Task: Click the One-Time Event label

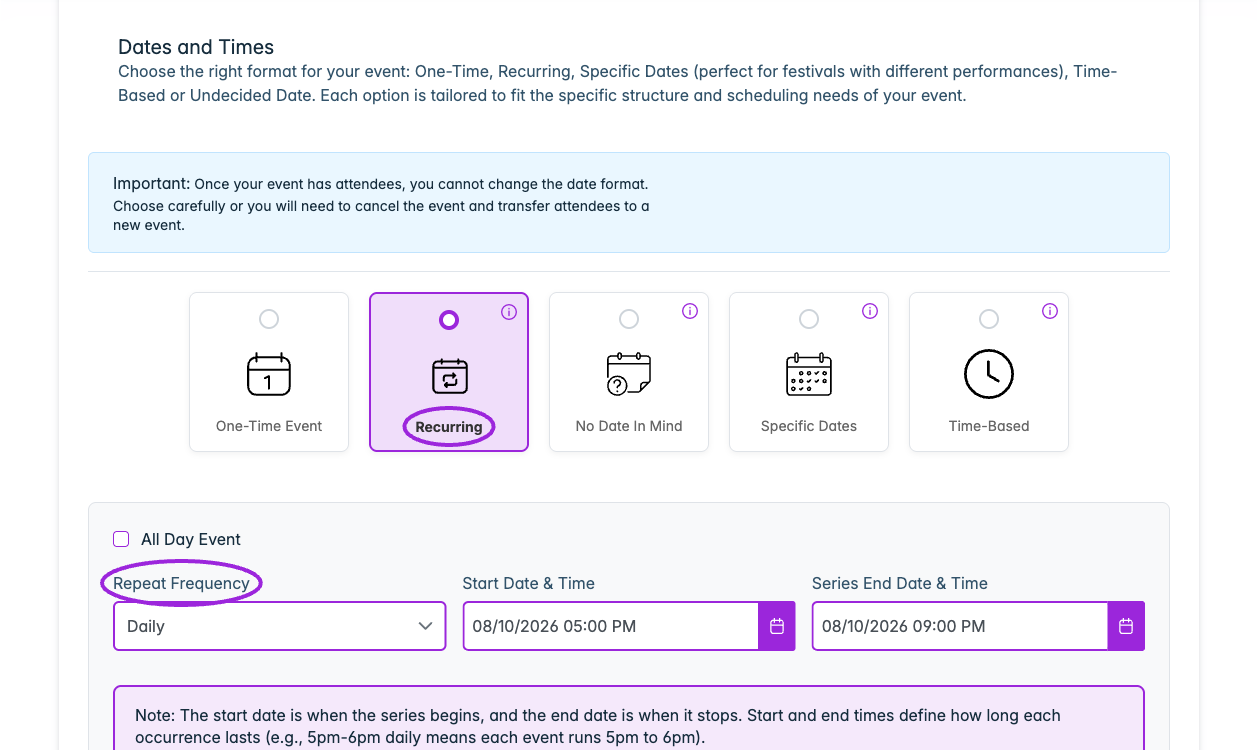Action: coord(269,426)
